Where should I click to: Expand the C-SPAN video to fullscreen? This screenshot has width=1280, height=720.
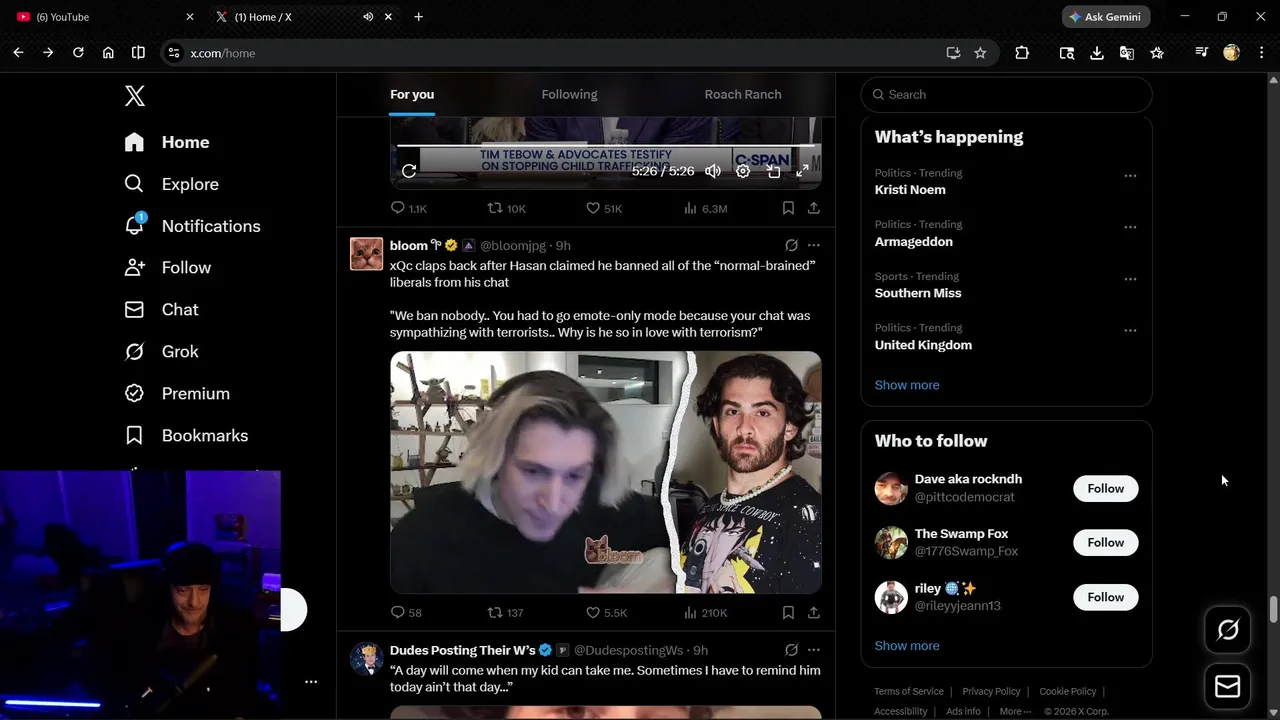[x=802, y=171]
